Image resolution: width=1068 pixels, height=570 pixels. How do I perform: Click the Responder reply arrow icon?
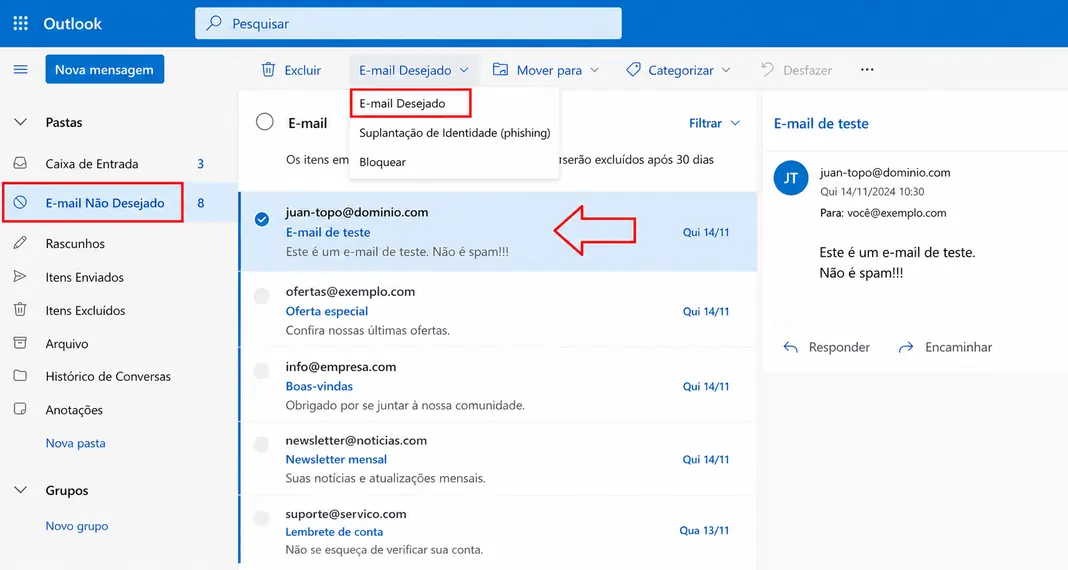[x=791, y=347]
